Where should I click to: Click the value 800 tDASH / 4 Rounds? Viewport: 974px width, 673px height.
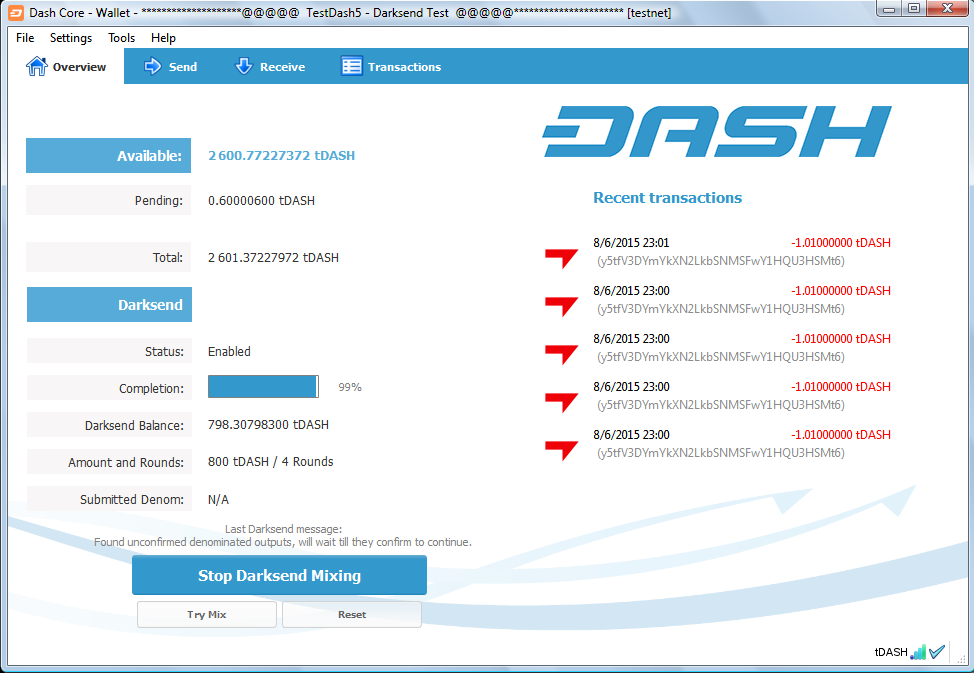(x=270, y=462)
